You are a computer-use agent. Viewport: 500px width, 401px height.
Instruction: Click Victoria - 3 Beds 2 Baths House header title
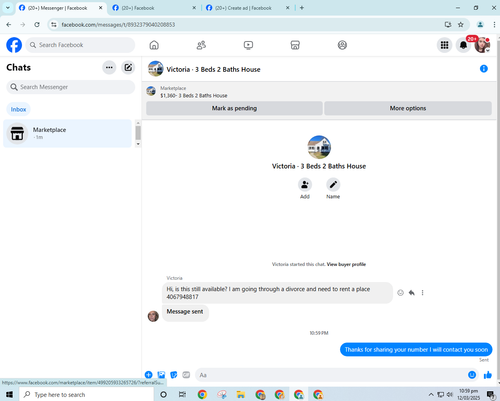point(213,69)
